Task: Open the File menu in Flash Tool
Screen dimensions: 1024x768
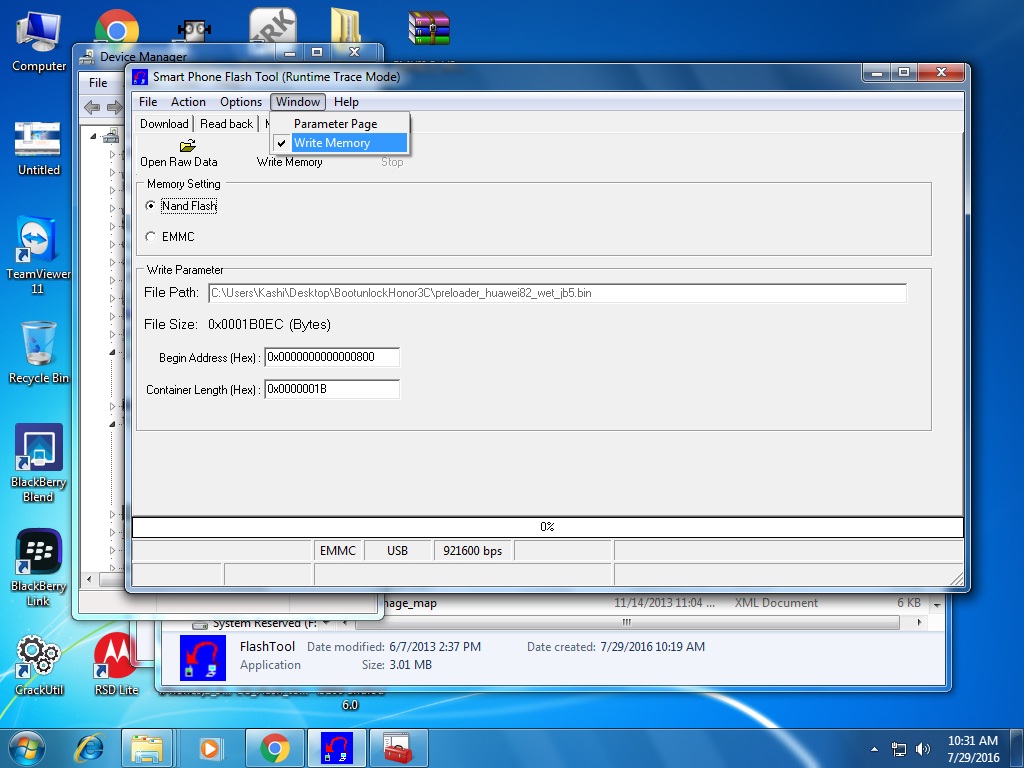Action: point(148,102)
